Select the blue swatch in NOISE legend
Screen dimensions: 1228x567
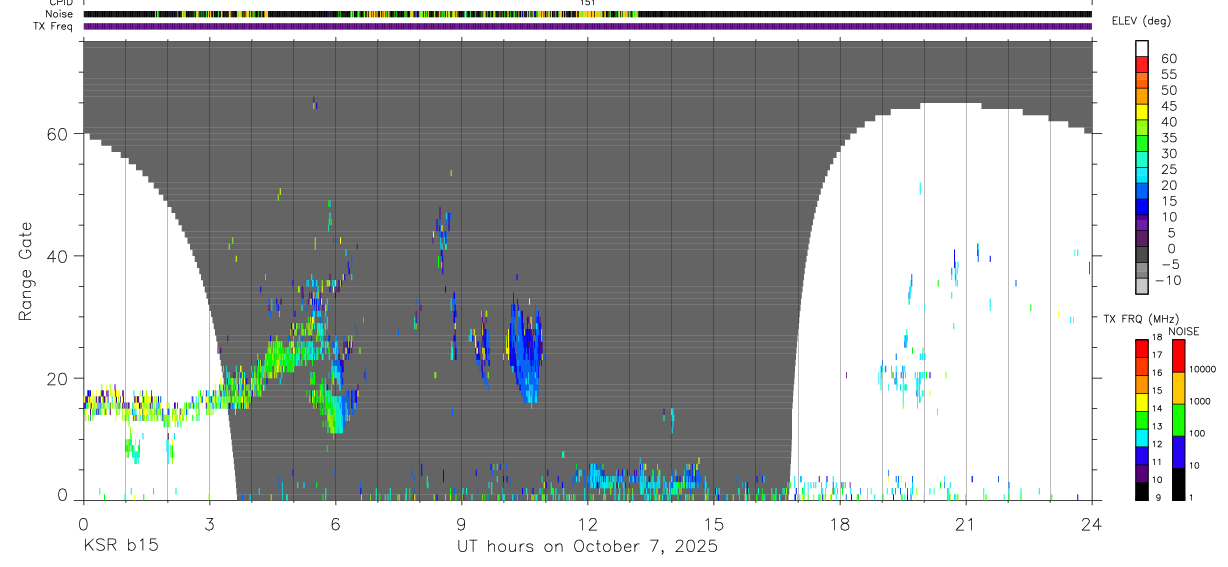pyautogui.click(x=1178, y=452)
